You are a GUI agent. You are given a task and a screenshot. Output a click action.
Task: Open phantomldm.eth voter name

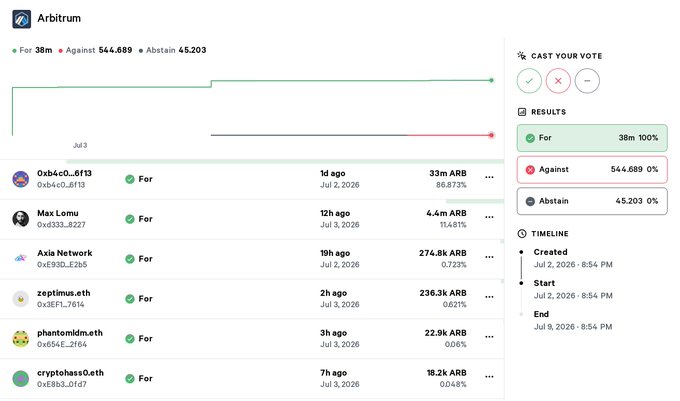[x=70, y=333]
